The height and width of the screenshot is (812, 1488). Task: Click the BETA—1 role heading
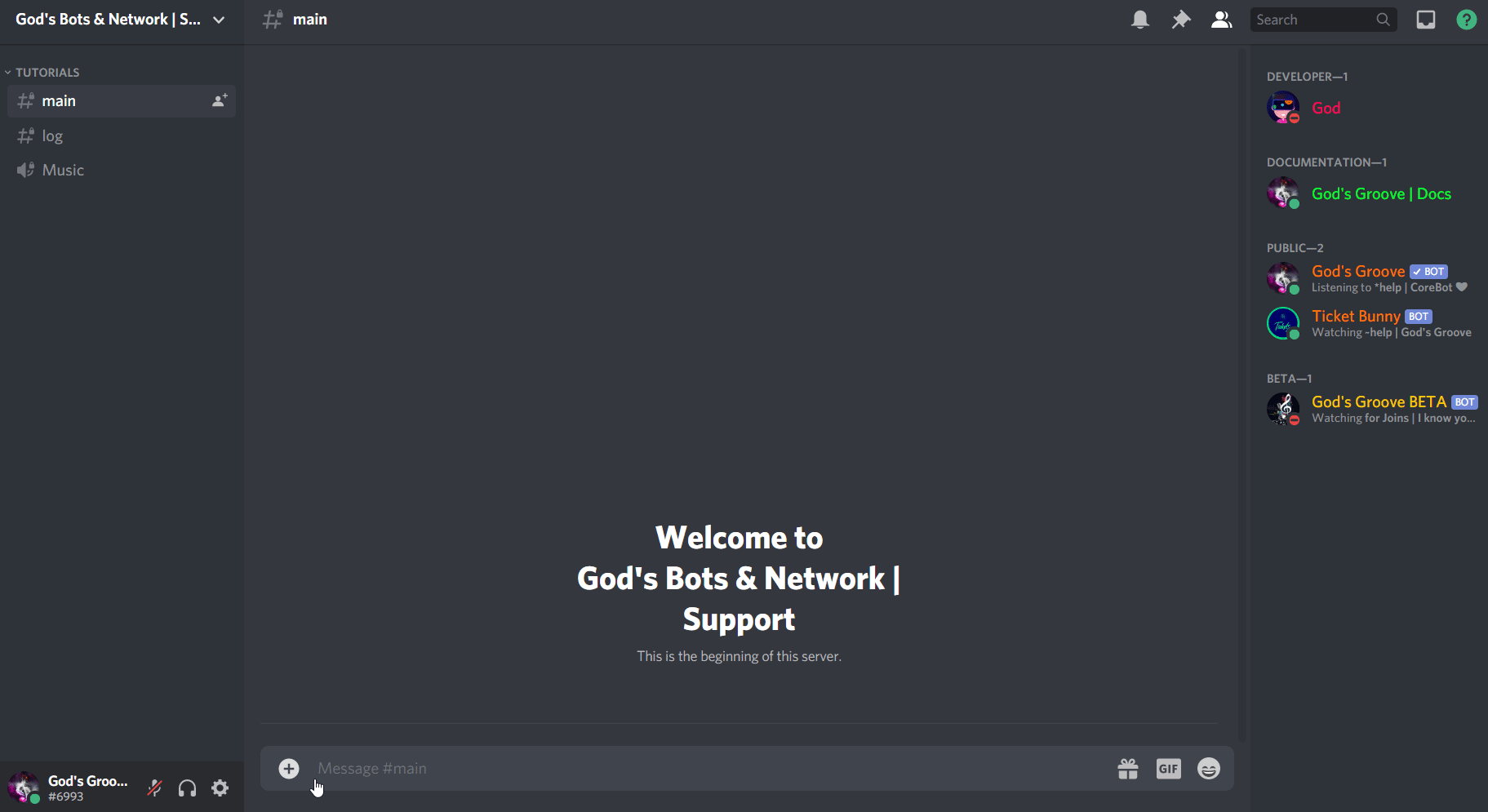[1289, 379]
